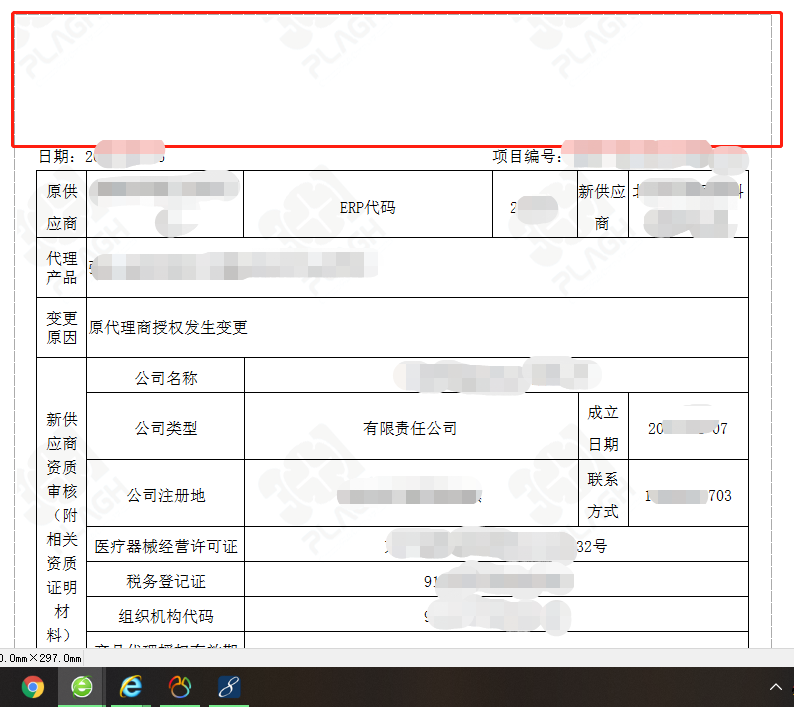The height and width of the screenshot is (707, 794).
Task: Click the 新供应商 header cell
Action: [x=603, y=204]
